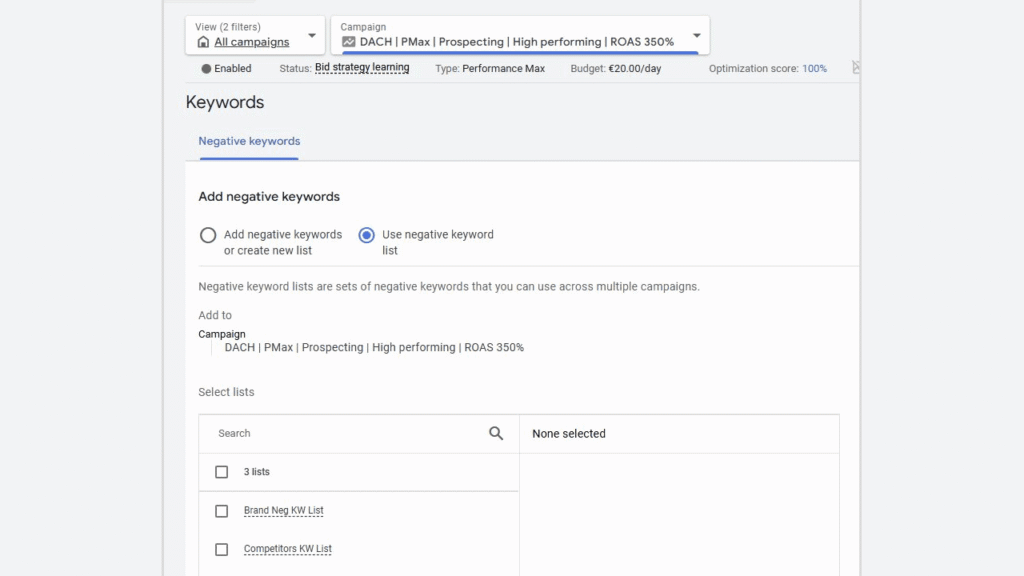1024x576 pixels.
Task: Check the Brand Neg KW List box
Action: pos(221,511)
